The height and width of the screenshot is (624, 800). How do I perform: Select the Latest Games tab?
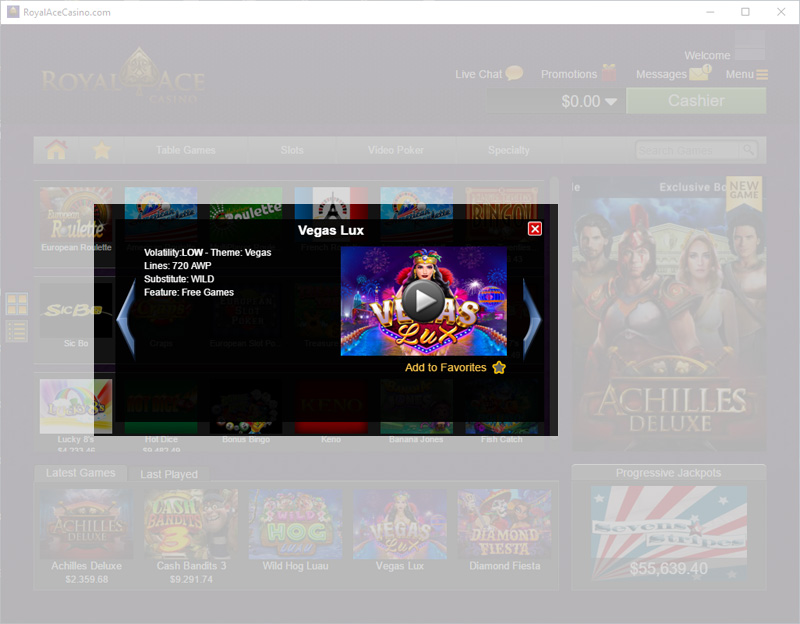(x=80, y=473)
